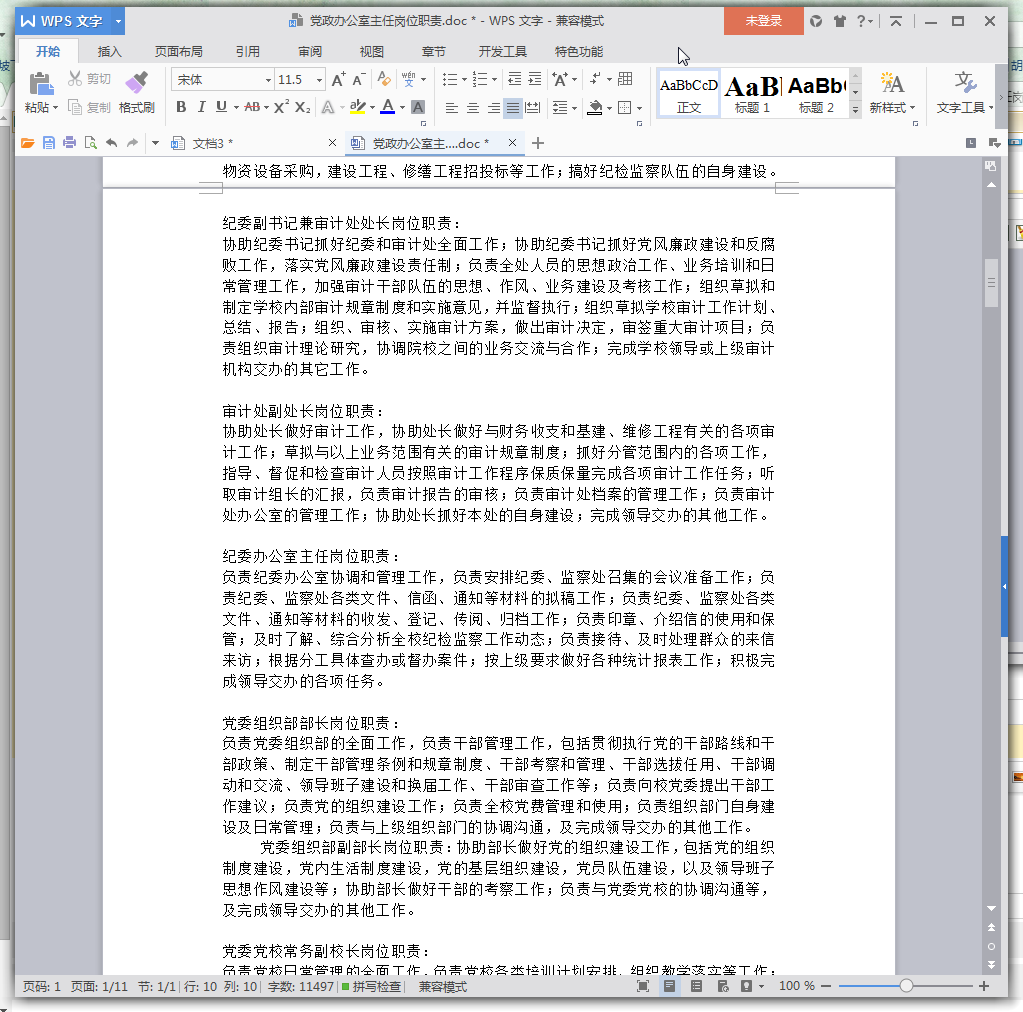Viewport: 1023px width, 1012px height.
Task: Toggle underline formatting
Action: 222,107
